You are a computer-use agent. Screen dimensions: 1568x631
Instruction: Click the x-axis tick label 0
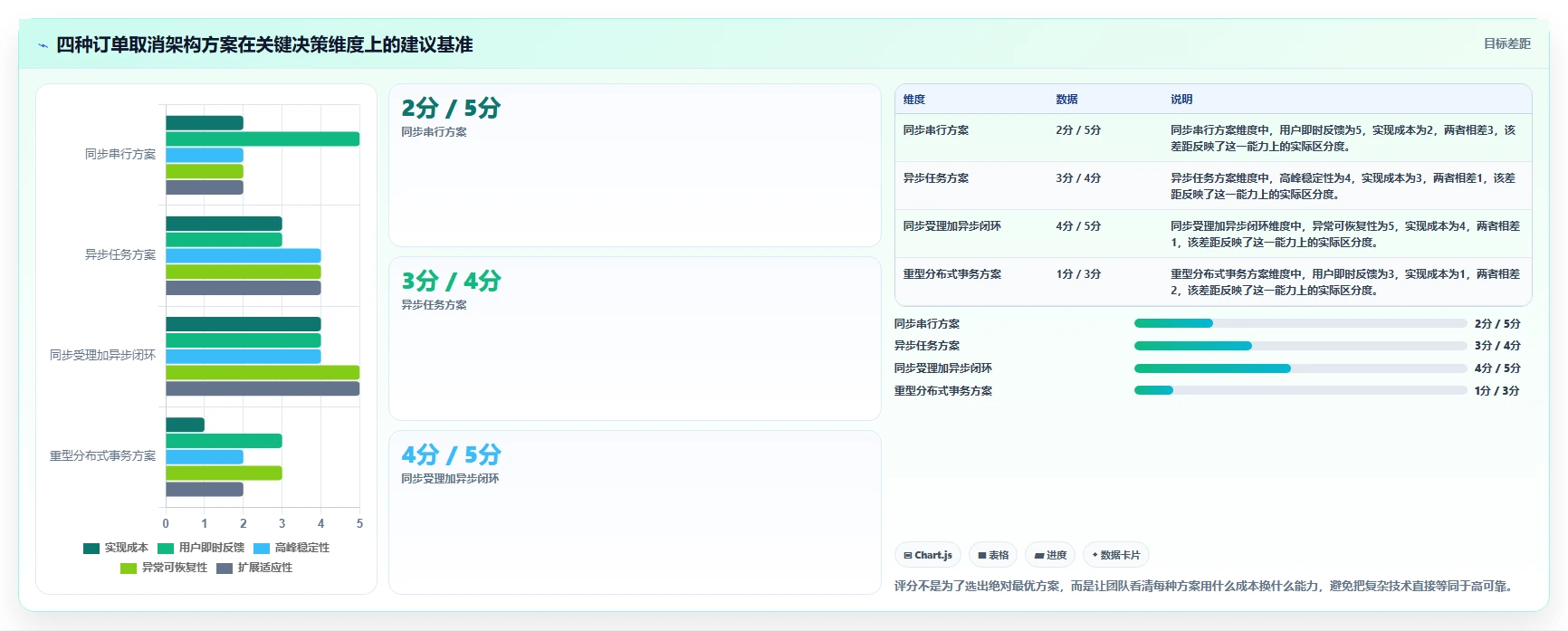pyautogui.click(x=166, y=523)
